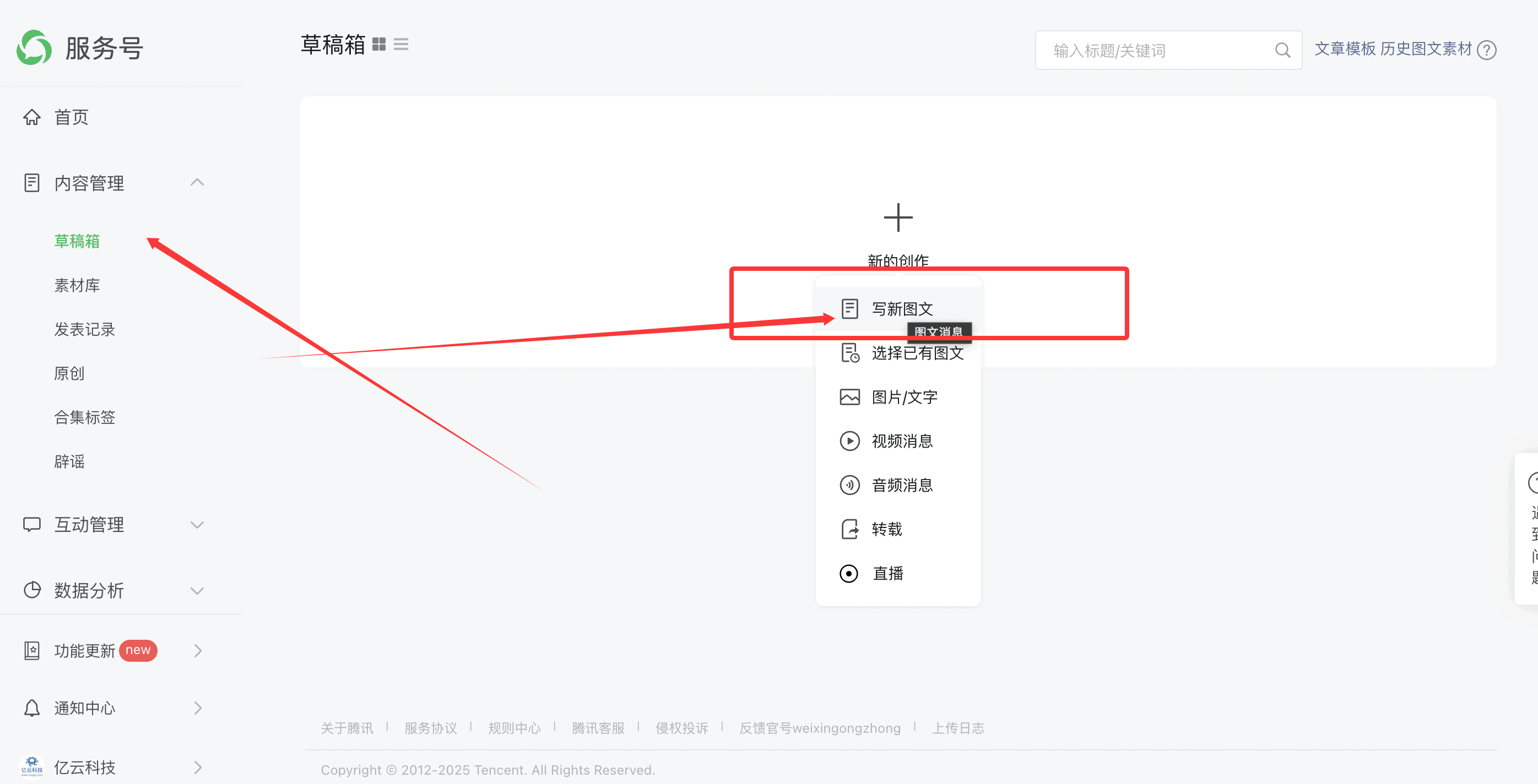Choose 图片/文字 menu option
Image resolution: width=1538 pixels, height=784 pixels.
pyautogui.click(x=904, y=397)
